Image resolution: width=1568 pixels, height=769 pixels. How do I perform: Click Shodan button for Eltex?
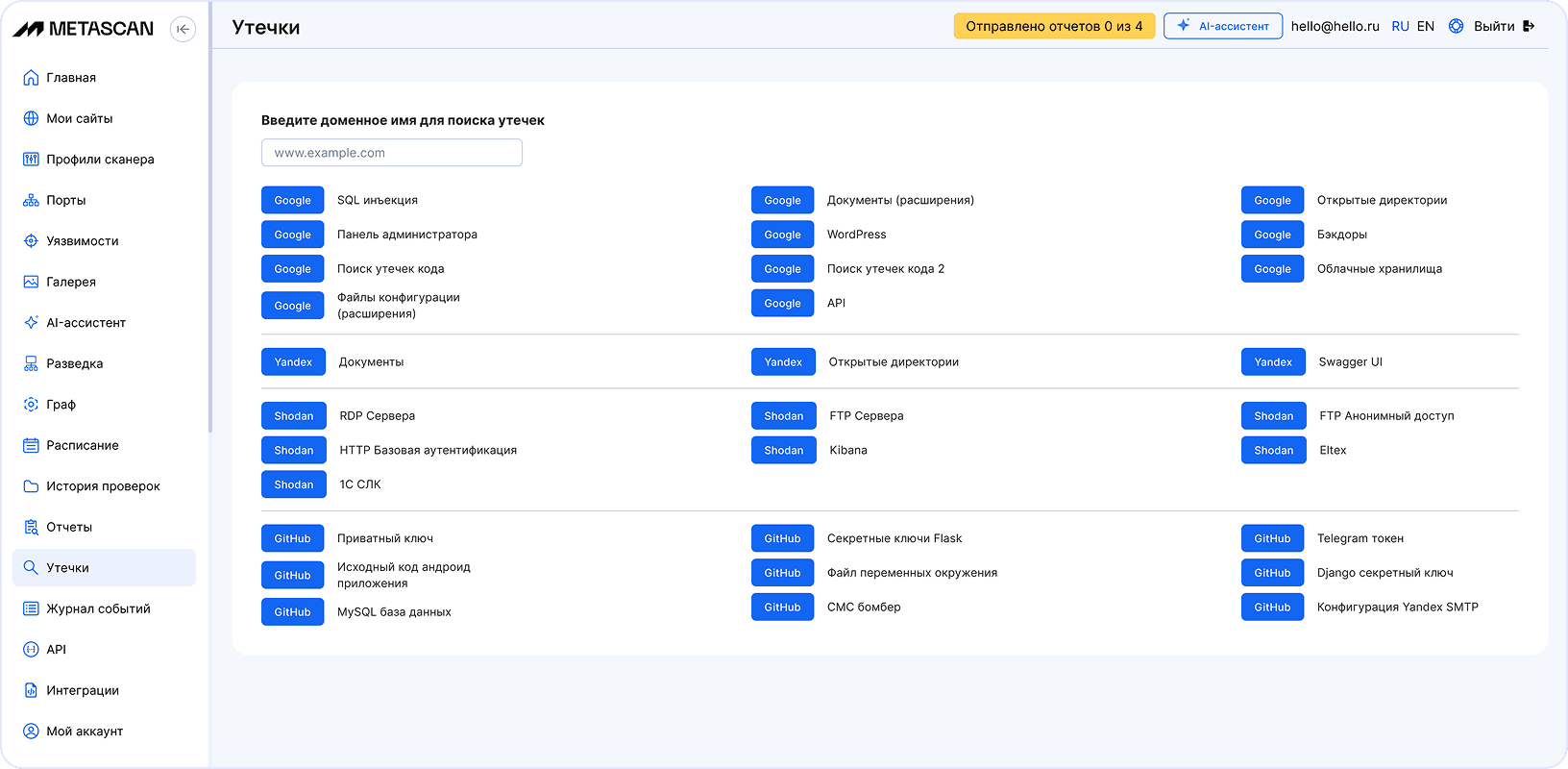click(1274, 450)
